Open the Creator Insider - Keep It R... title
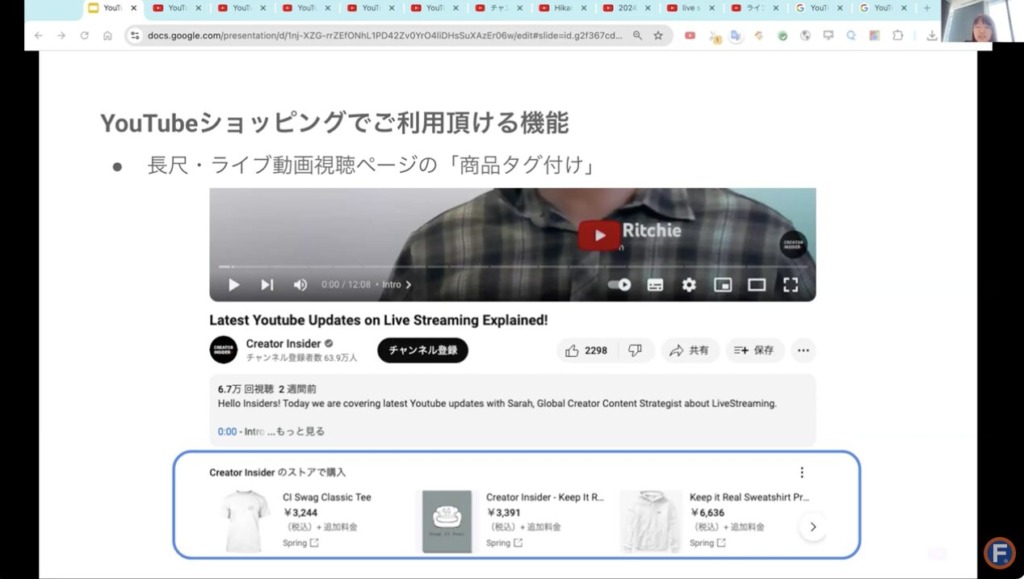This screenshot has height=579, width=1024. (545, 497)
